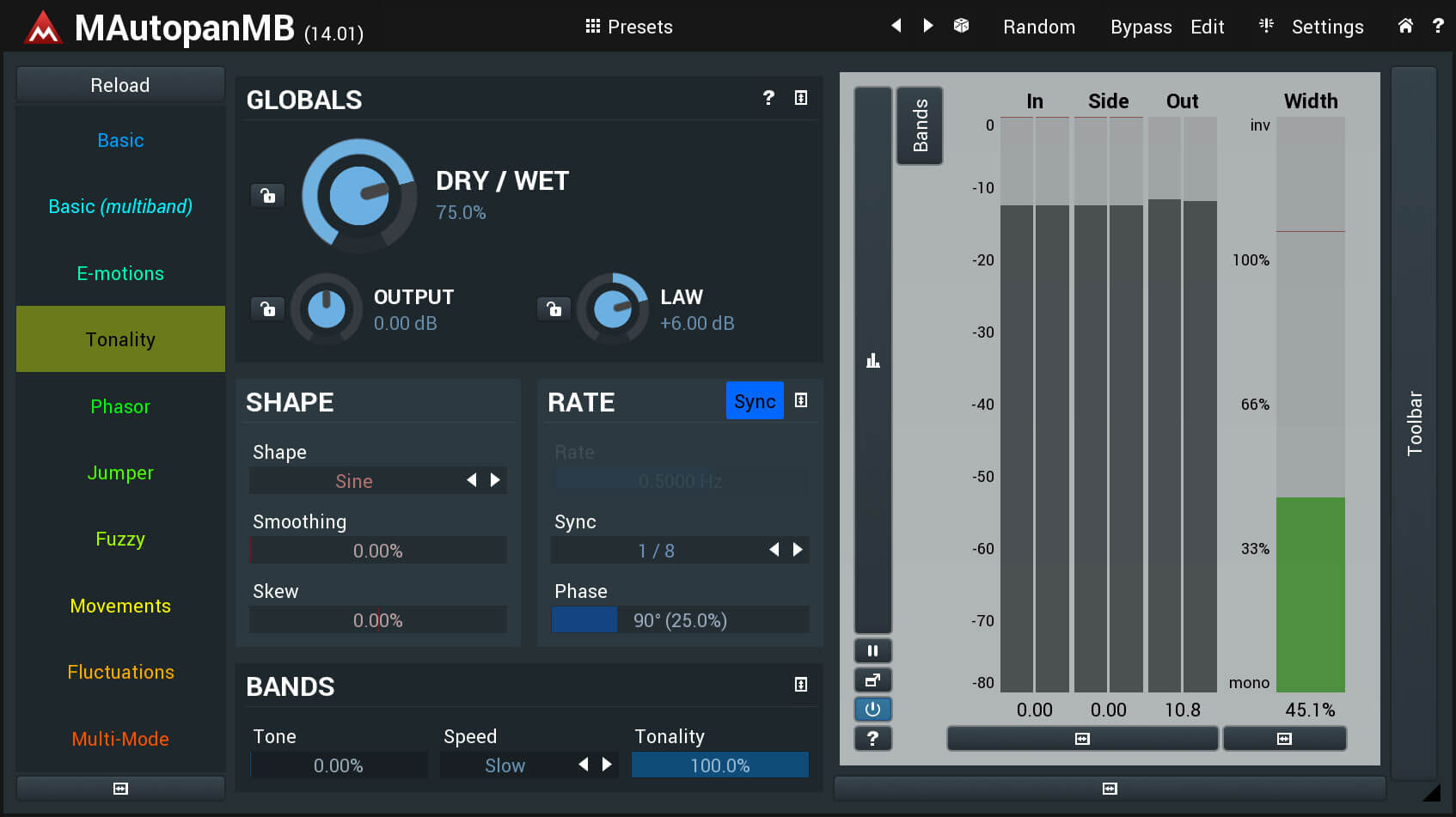Choose the Movements tab

(x=120, y=606)
